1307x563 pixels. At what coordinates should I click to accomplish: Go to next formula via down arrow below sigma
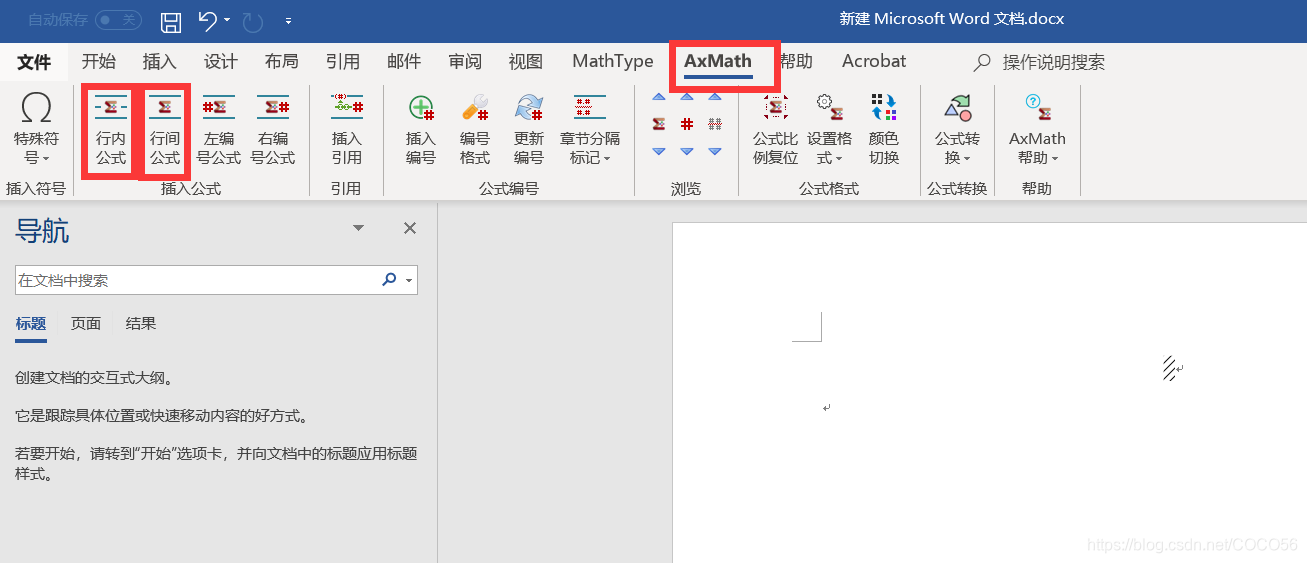click(659, 151)
